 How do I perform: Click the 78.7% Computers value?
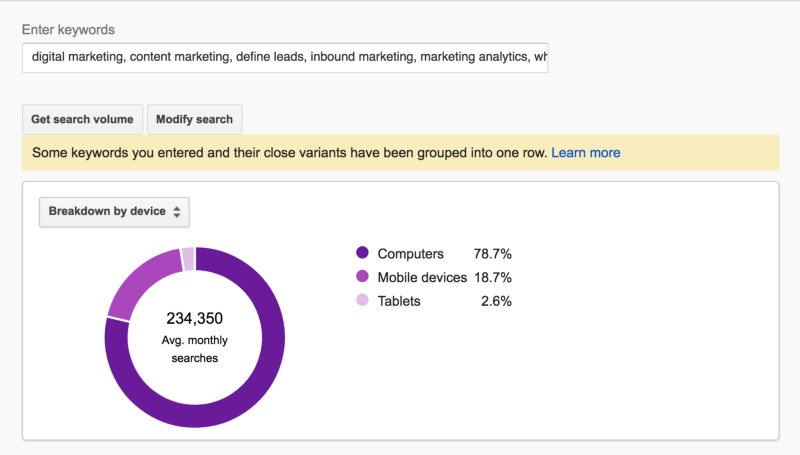(x=493, y=254)
